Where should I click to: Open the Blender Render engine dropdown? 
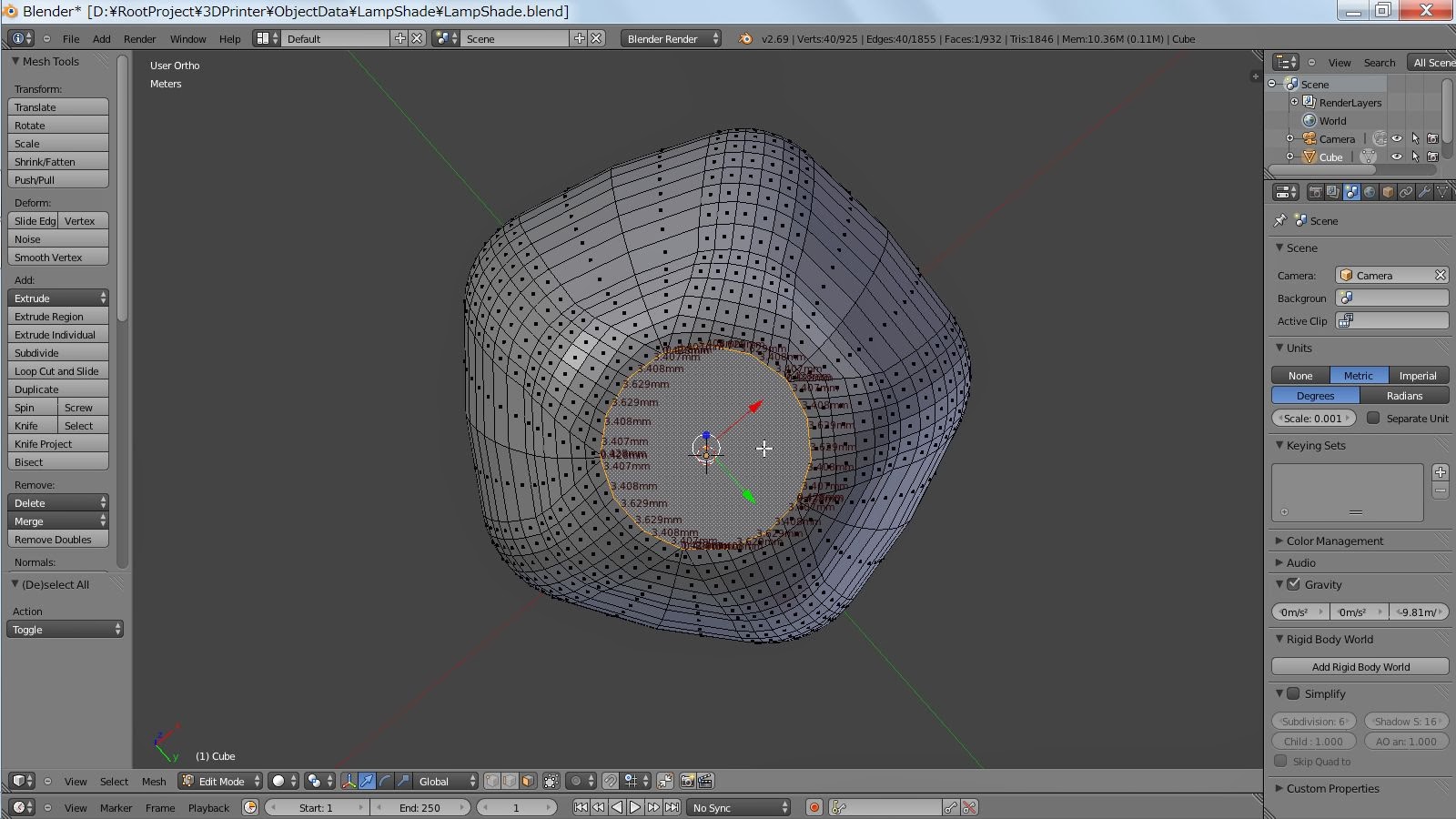click(672, 38)
